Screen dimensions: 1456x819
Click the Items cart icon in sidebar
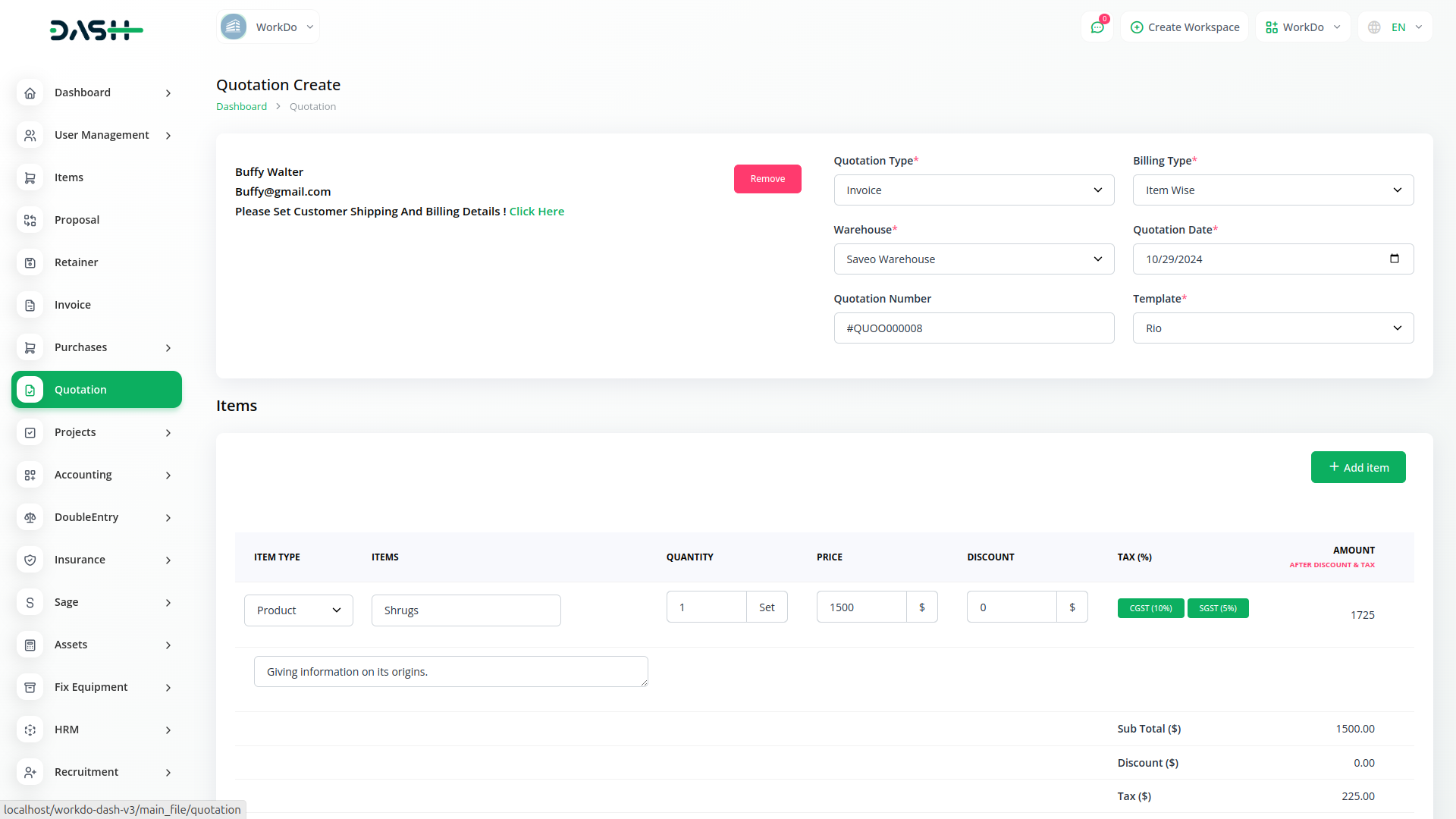pyautogui.click(x=30, y=177)
